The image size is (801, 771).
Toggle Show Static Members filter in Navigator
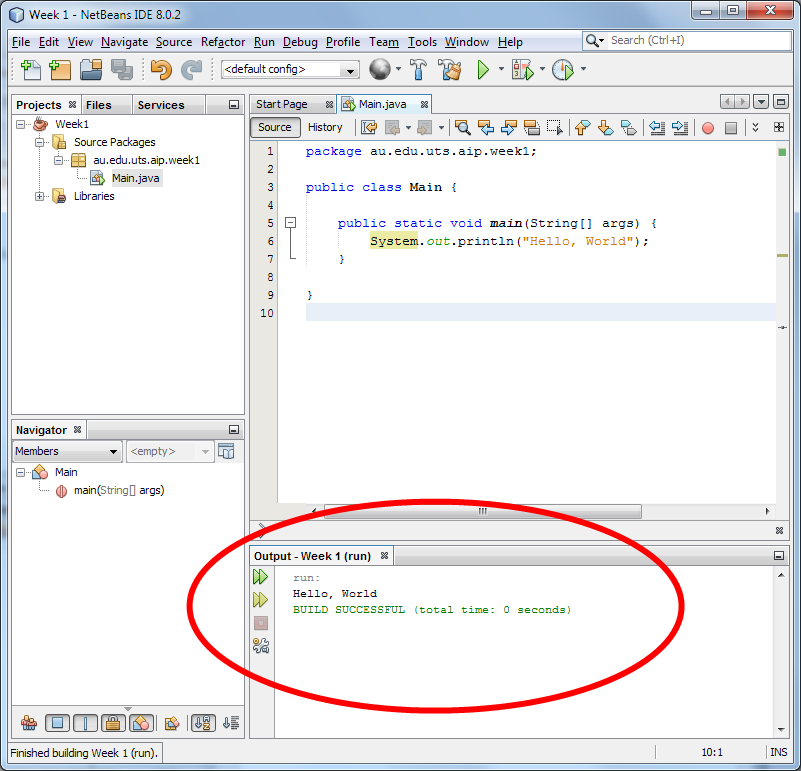click(85, 723)
